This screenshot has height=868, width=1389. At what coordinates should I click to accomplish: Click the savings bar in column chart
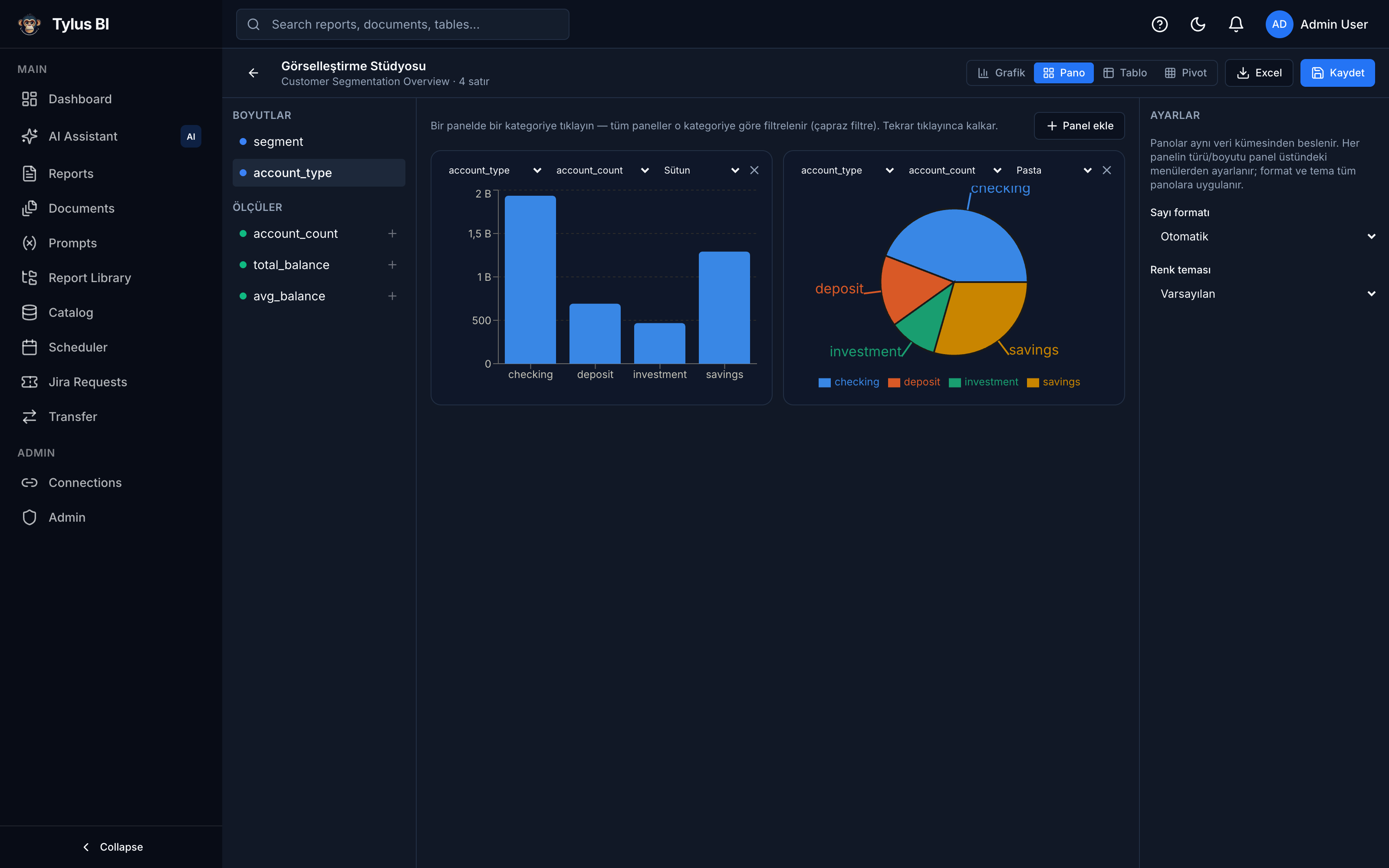pos(724,308)
